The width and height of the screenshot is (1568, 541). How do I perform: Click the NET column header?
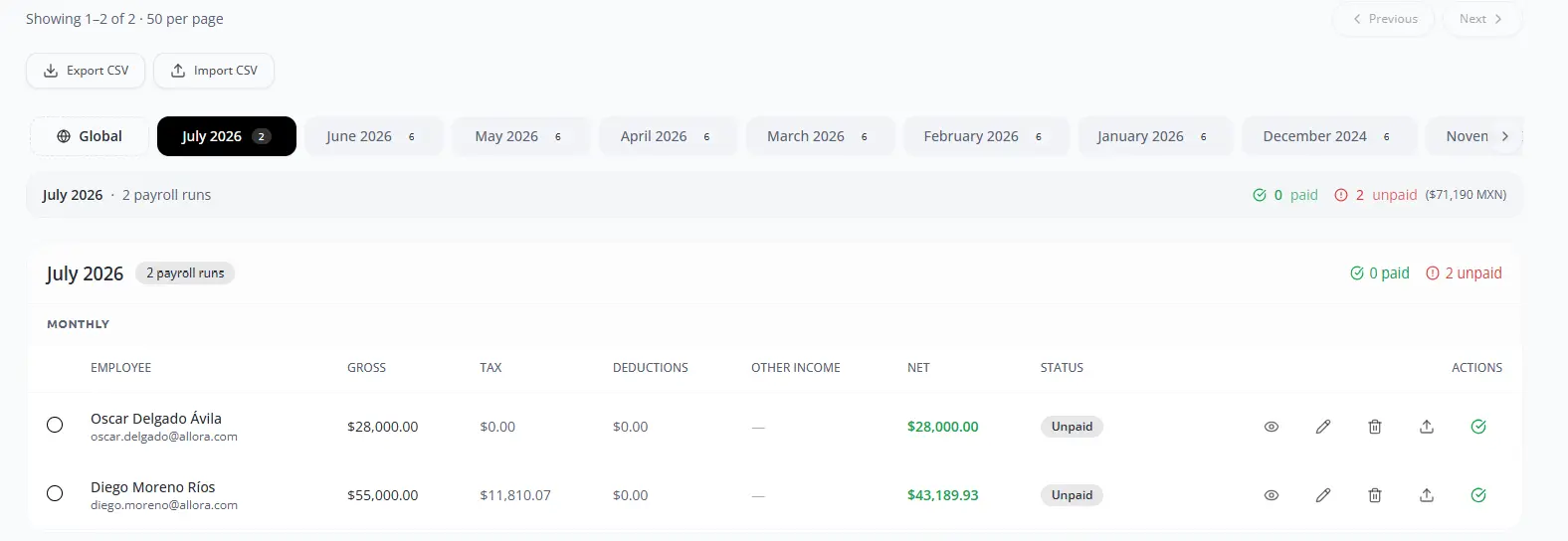(918, 368)
